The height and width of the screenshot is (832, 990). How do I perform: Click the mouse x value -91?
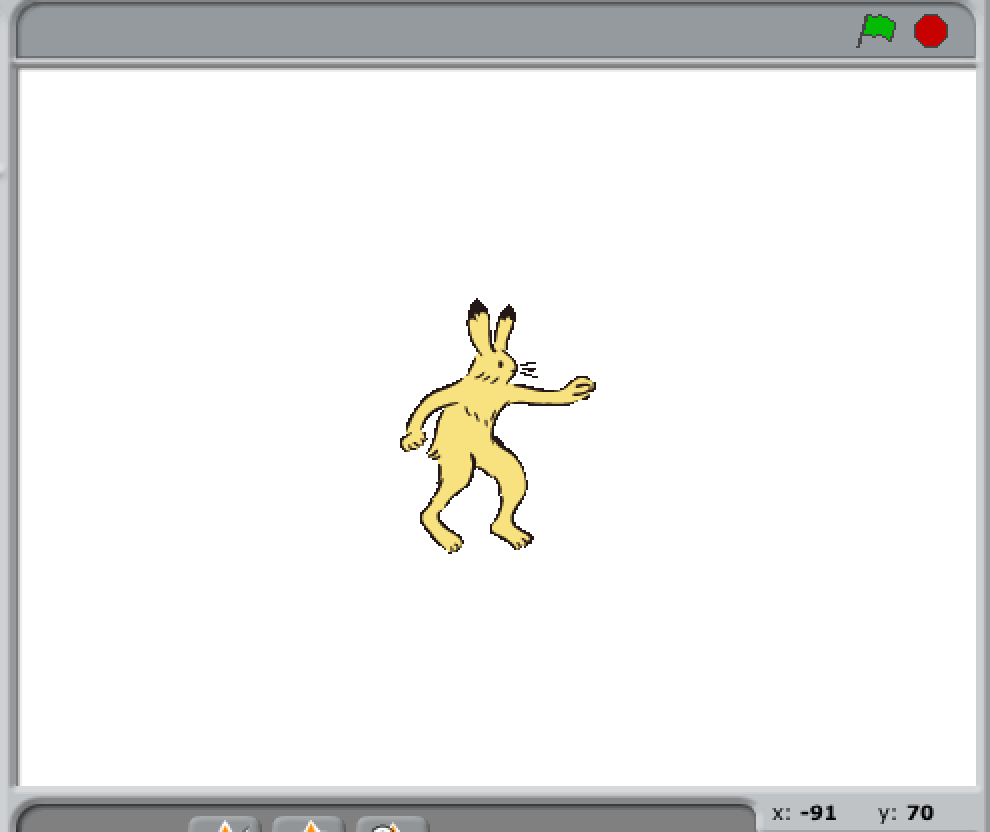[x=818, y=812]
